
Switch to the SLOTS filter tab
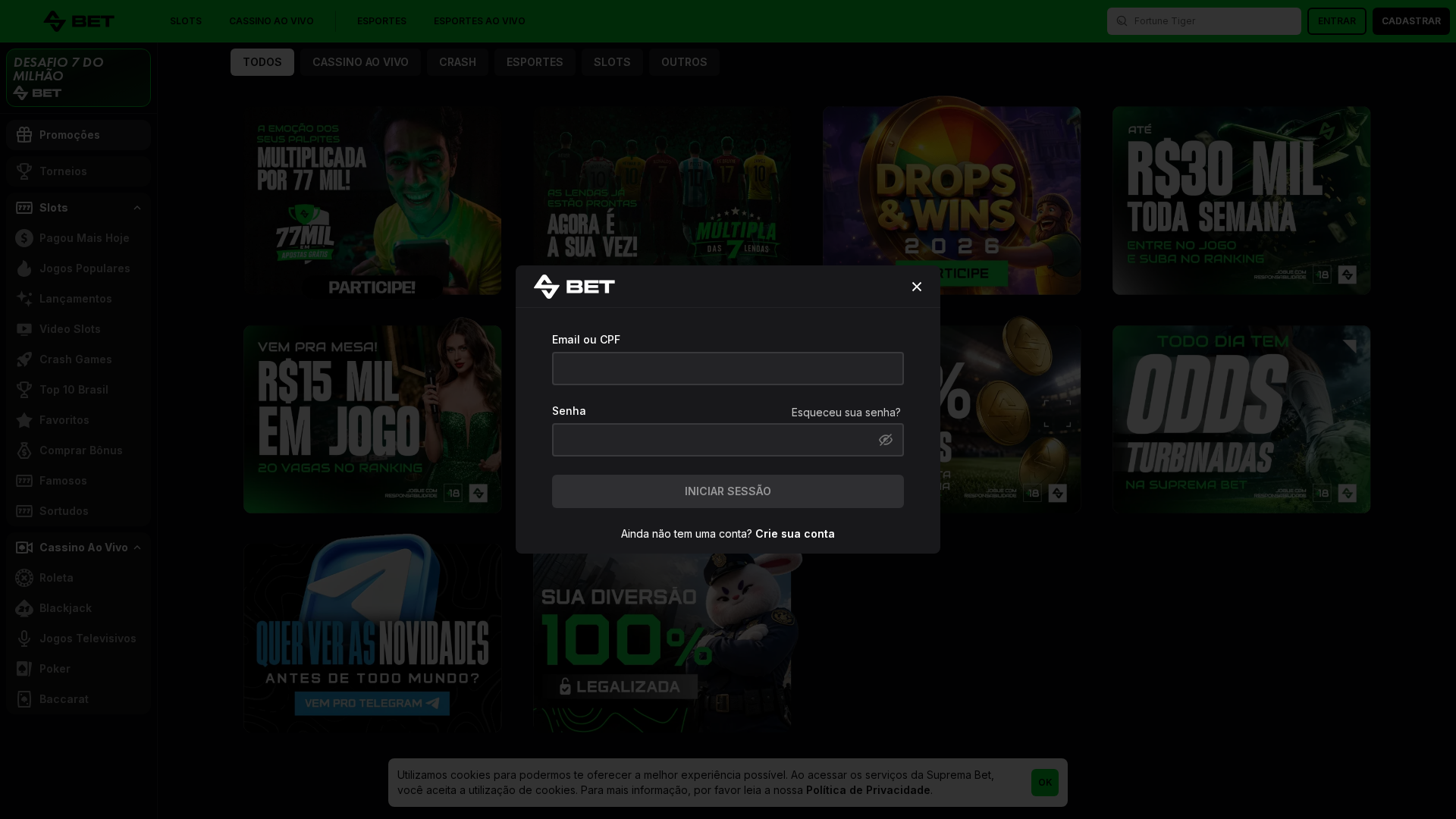(612, 62)
